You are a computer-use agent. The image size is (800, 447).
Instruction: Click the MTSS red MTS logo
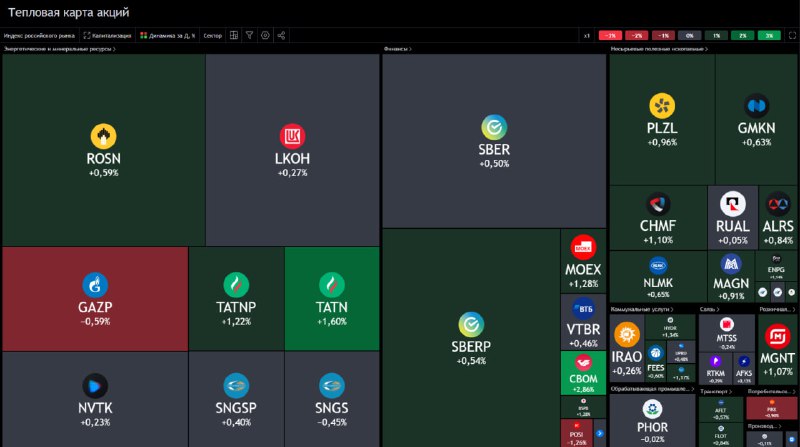727,325
